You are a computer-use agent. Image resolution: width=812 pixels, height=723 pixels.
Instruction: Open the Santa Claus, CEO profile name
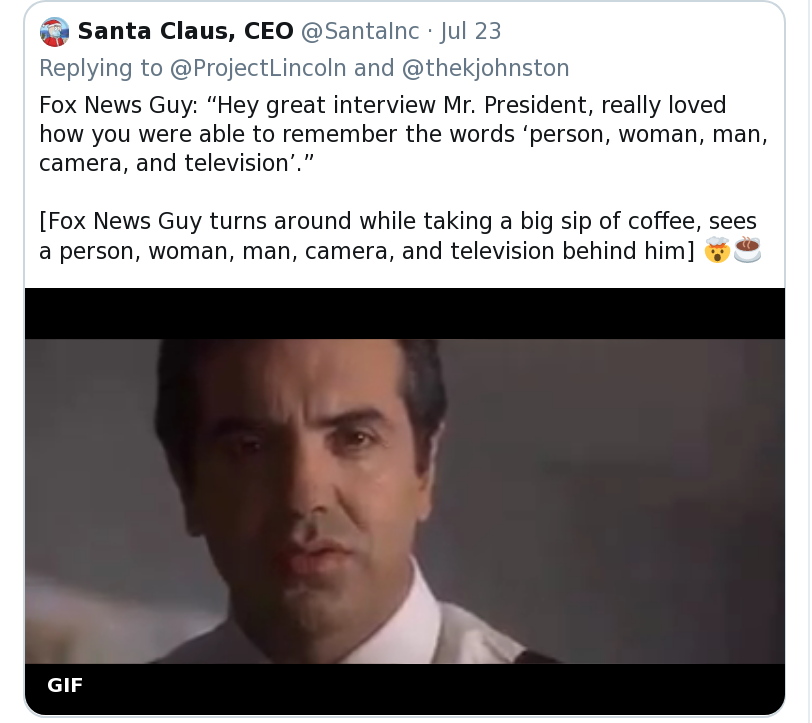185,32
